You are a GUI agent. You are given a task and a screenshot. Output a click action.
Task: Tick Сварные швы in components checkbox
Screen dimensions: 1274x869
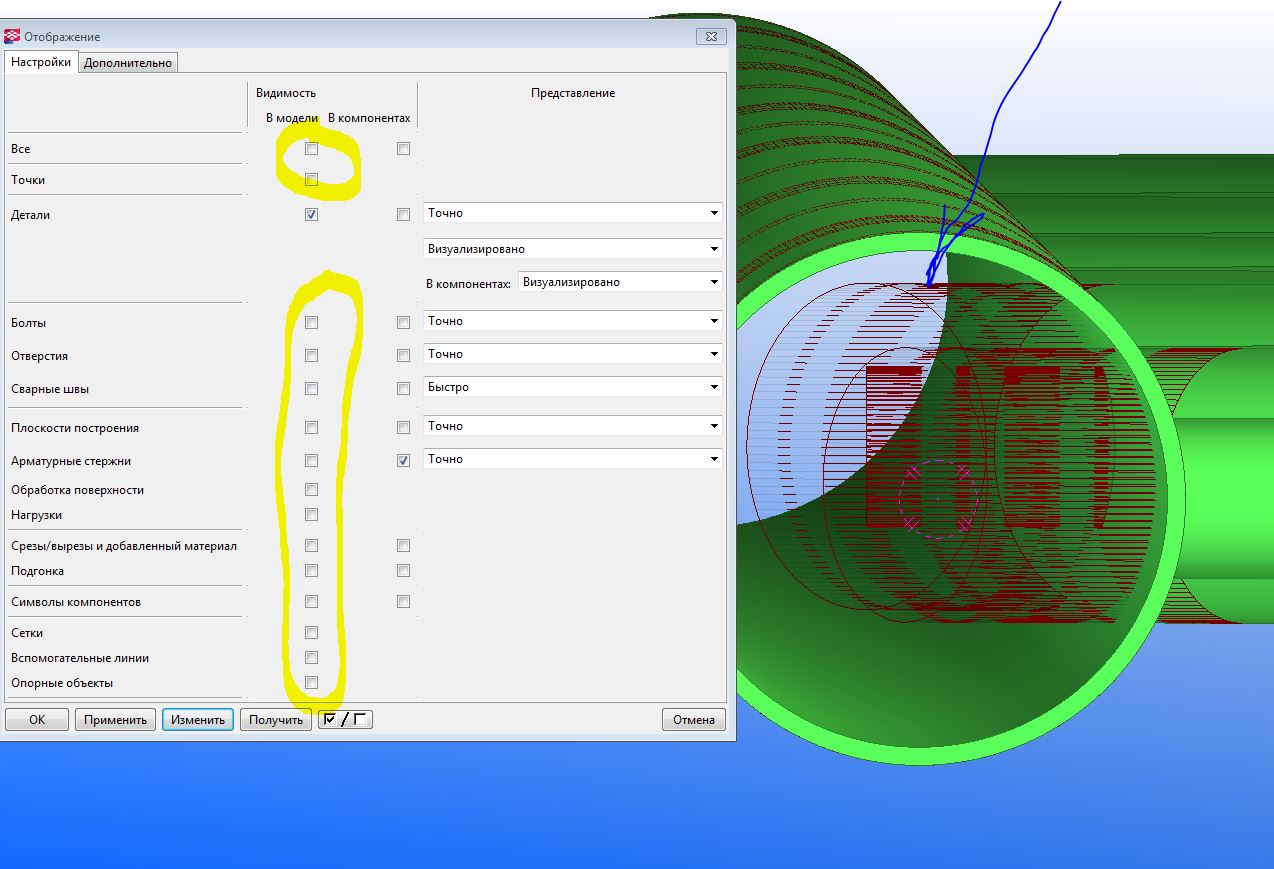coord(403,389)
